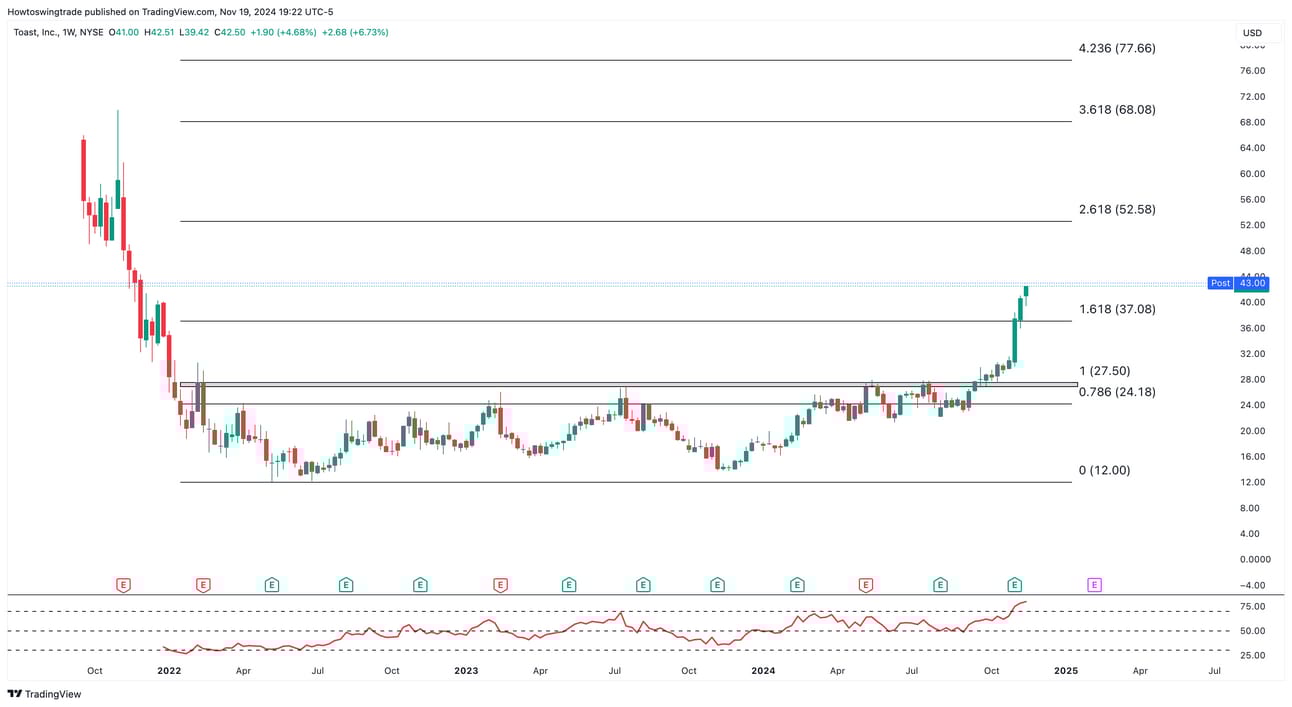Screen dimensions: 1292x707
Task: Select the 3.618 (68.08) Fibonacci label
Action: tap(1117, 110)
